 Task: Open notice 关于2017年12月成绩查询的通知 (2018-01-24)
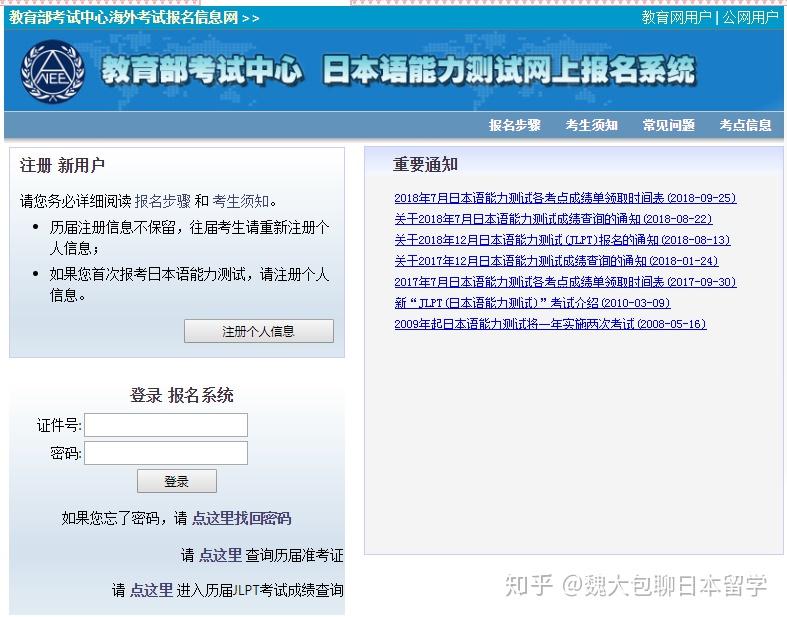pyautogui.click(x=556, y=261)
